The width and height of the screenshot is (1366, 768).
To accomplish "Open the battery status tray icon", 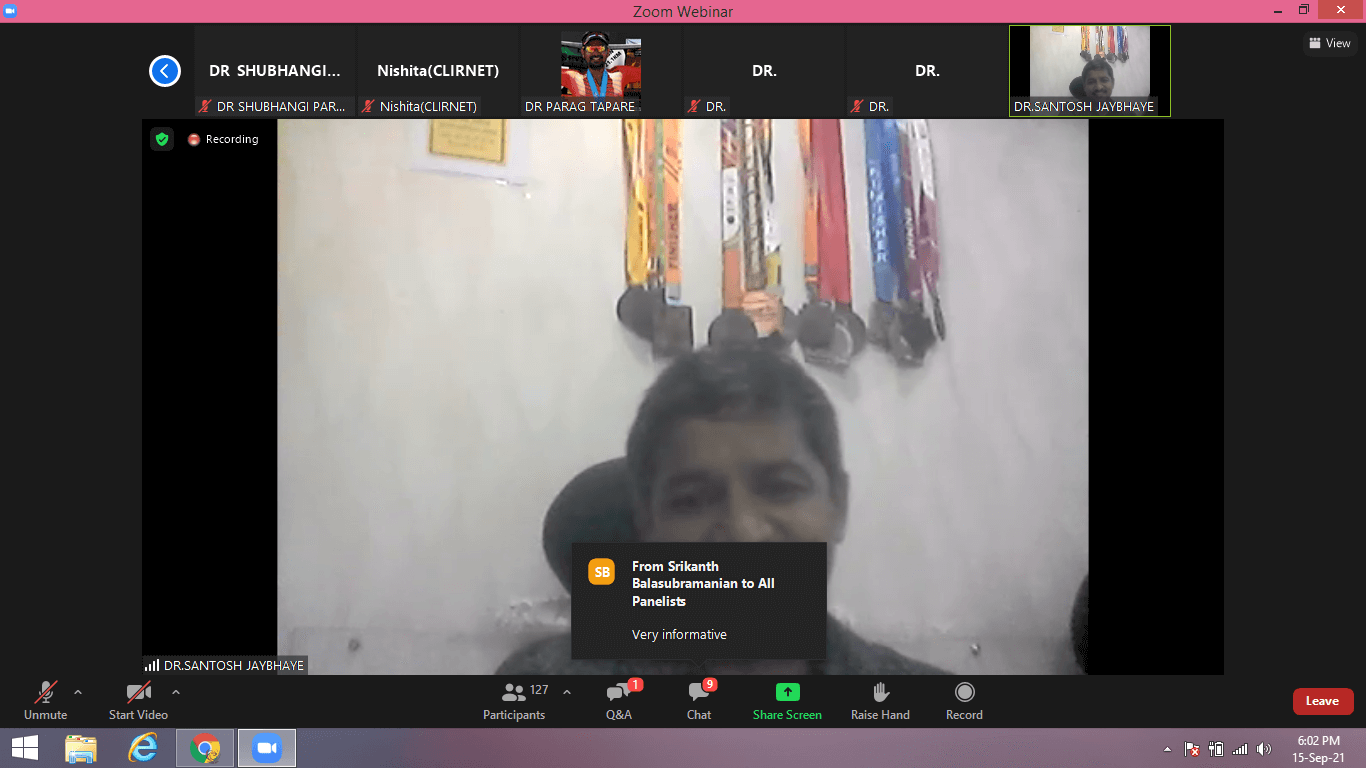I will pos(1216,749).
